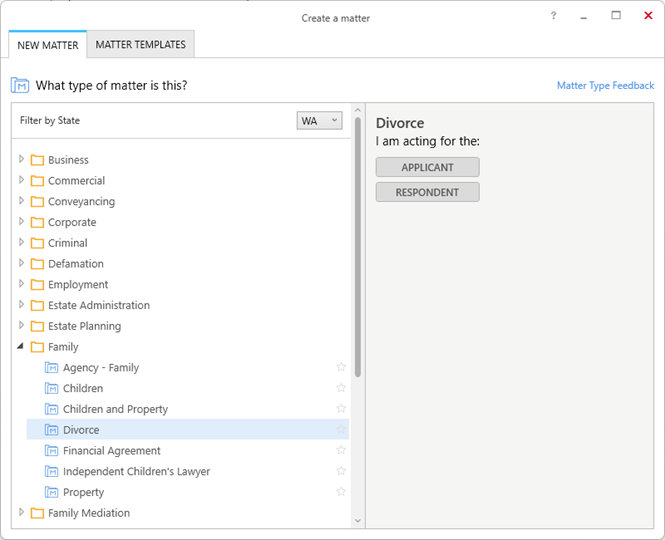Open help with the question mark icon

(x=553, y=16)
